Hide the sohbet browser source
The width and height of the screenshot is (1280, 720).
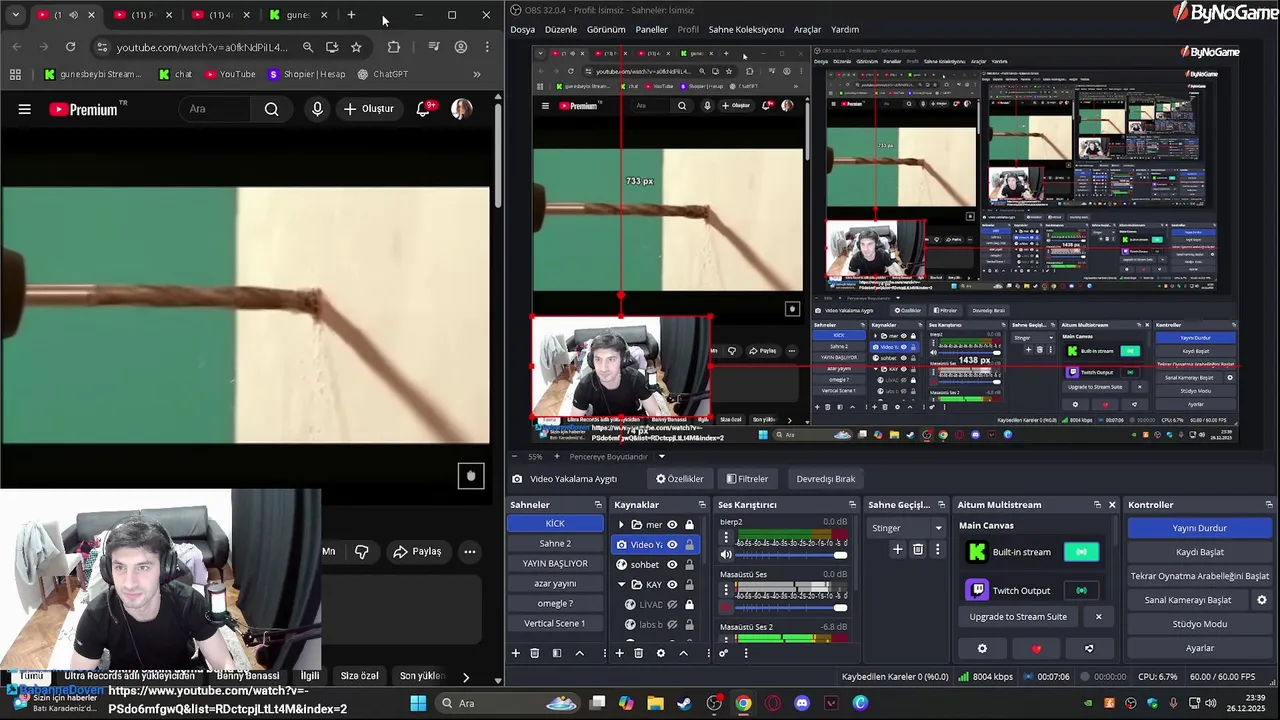coord(672,565)
